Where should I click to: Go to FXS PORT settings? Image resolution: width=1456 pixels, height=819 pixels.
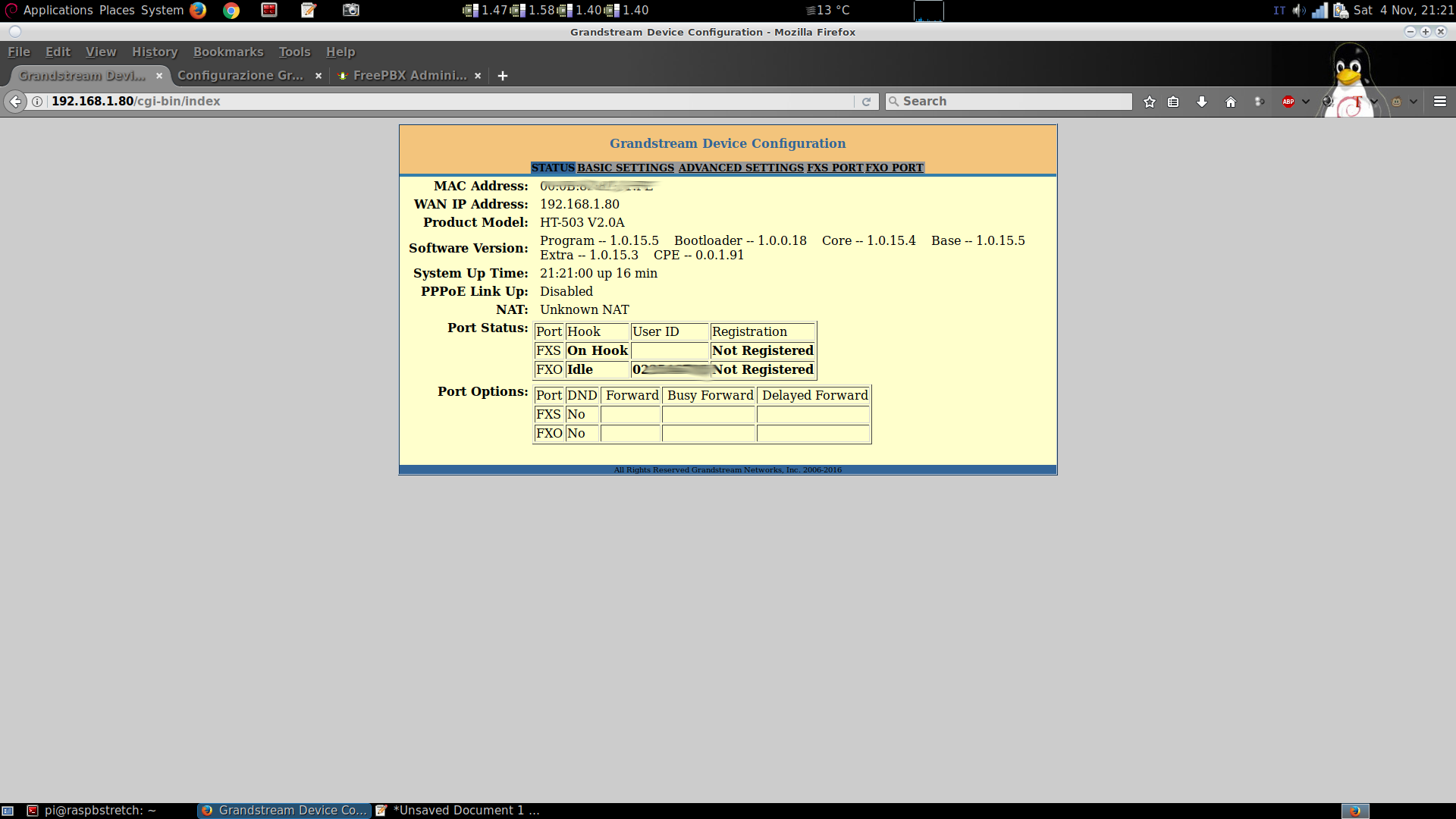(834, 168)
